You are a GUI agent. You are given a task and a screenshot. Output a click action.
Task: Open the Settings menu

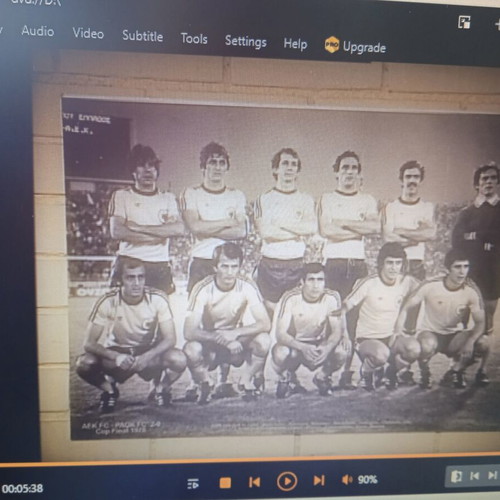click(246, 41)
